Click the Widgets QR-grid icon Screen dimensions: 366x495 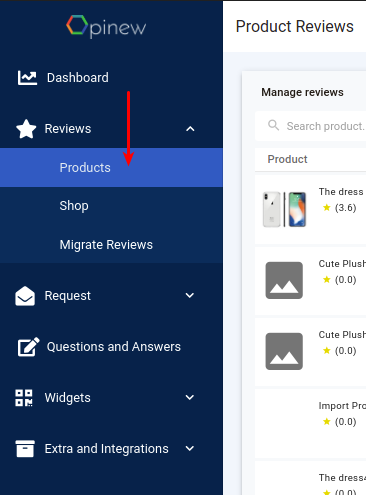point(24,398)
